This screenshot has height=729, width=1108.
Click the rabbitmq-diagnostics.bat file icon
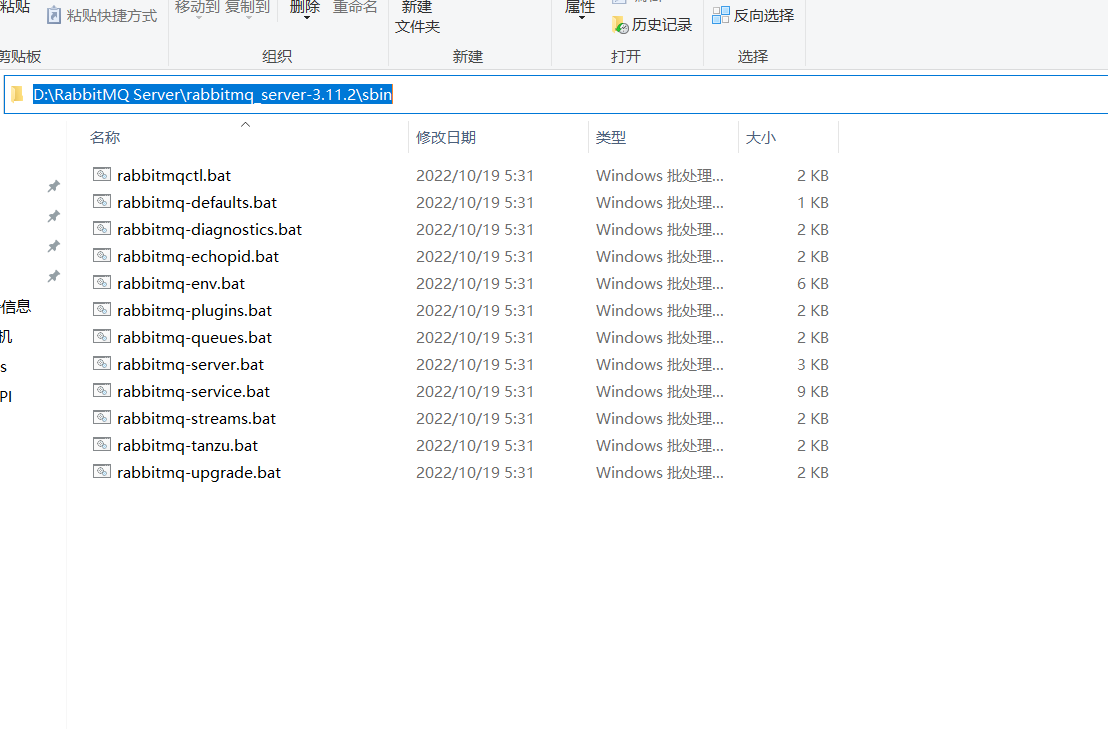point(102,228)
